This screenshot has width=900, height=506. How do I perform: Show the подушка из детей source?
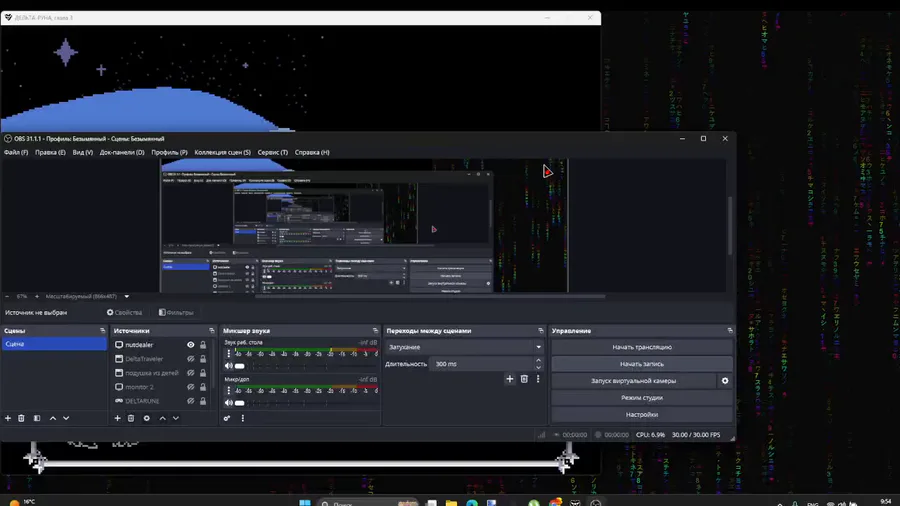(x=191, y=373)
